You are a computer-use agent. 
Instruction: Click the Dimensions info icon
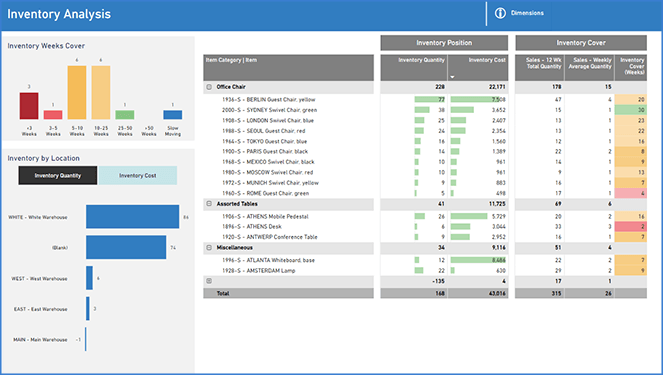coord(500,13)
